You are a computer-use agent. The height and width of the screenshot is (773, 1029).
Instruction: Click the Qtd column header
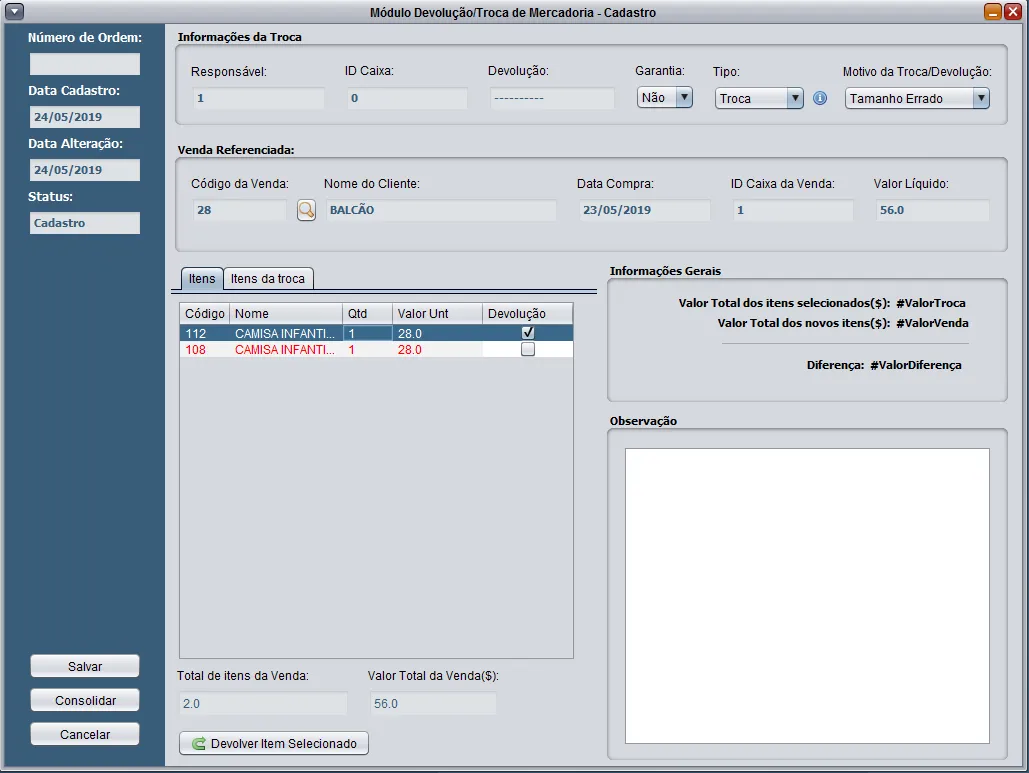coord(368,314)
